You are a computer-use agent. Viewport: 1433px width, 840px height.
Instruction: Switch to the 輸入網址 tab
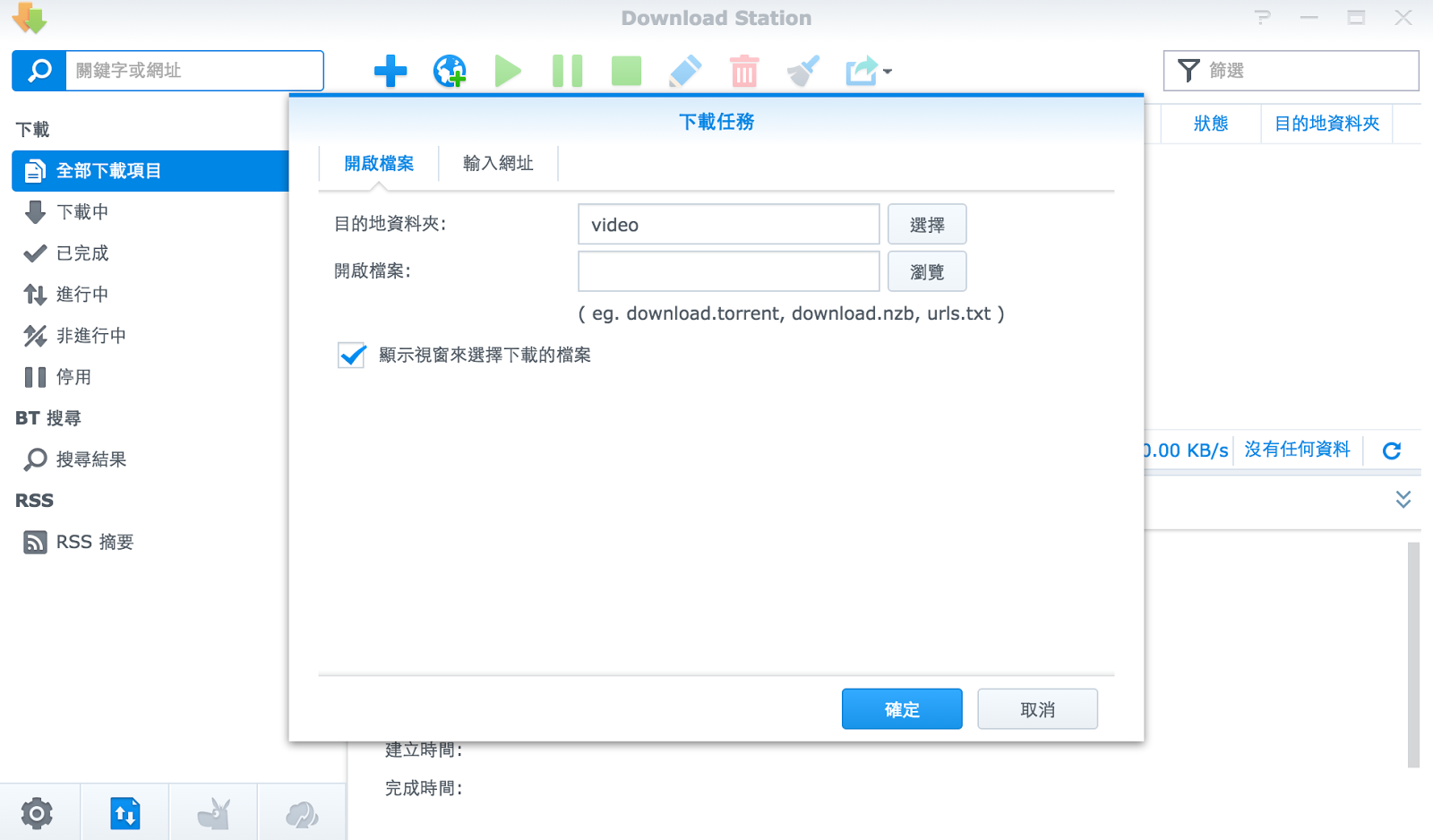[x=498, y=164]
